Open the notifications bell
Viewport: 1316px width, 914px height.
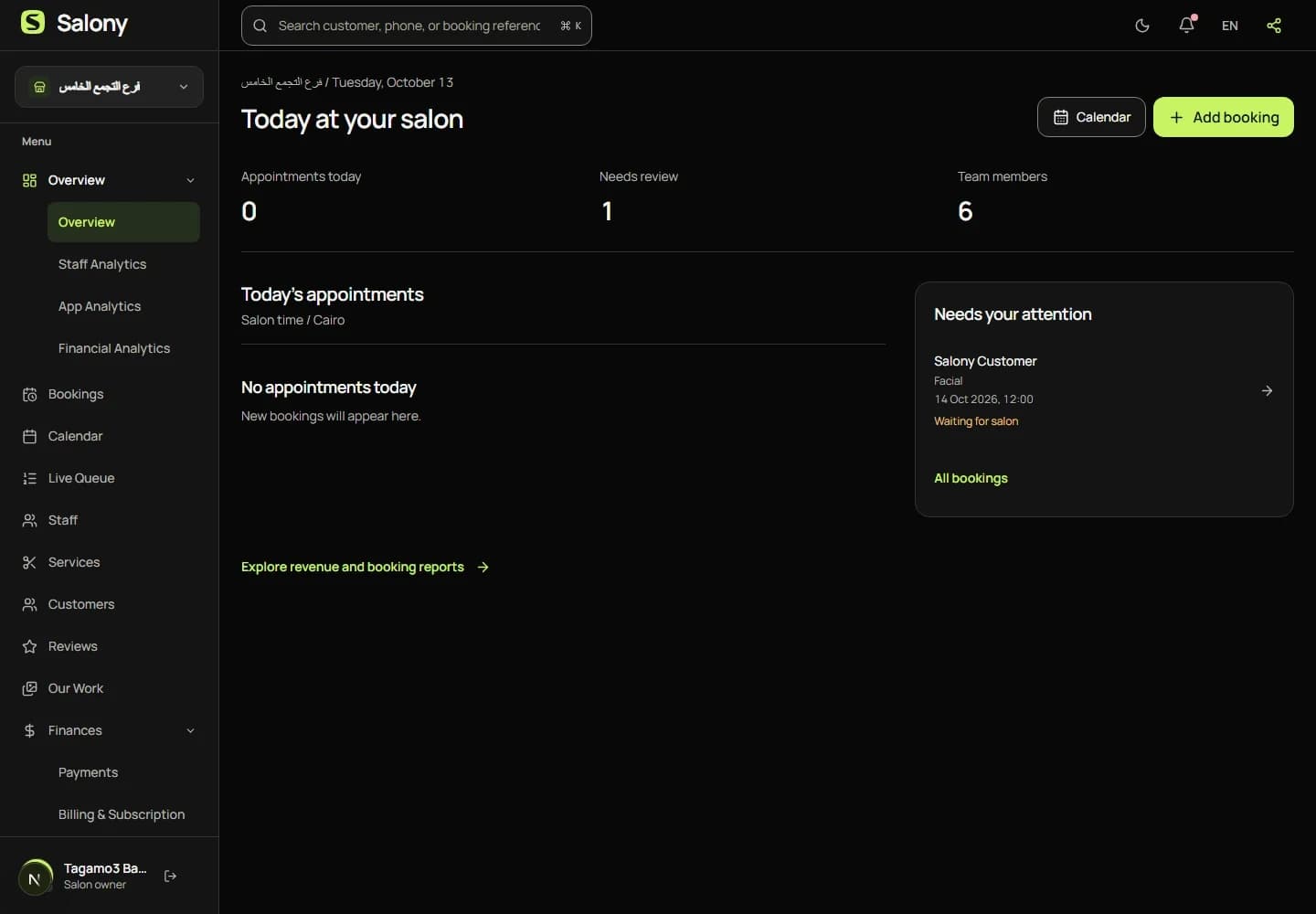pyautogui.click(x=1186, y=26)
